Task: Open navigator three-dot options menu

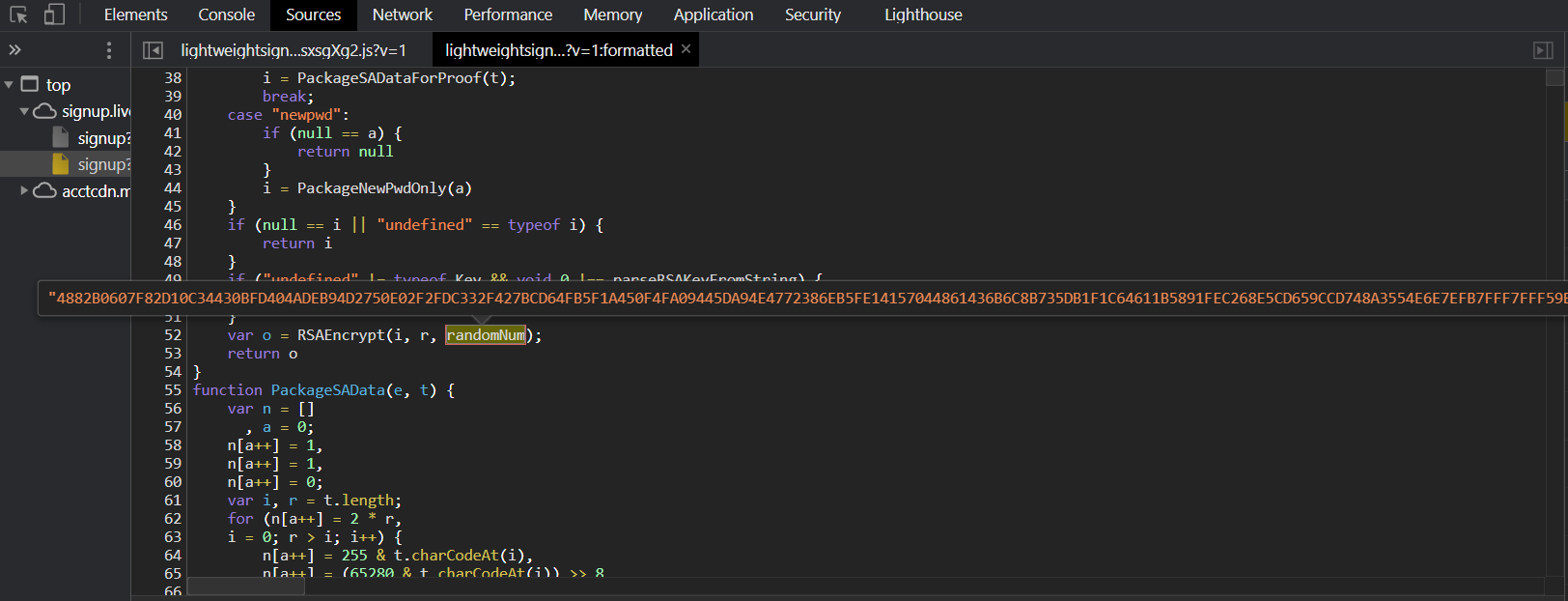Action: click(x=109, y=50)
